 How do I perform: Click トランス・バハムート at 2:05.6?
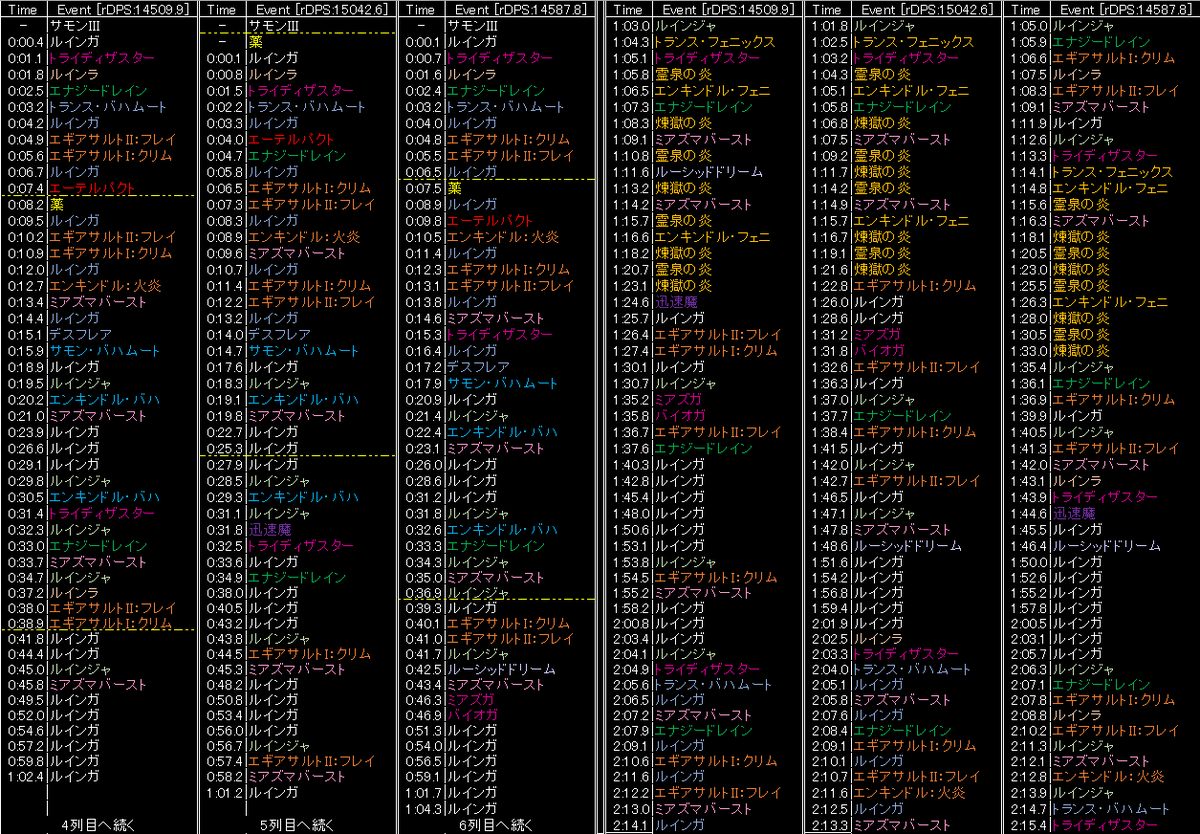713,684
